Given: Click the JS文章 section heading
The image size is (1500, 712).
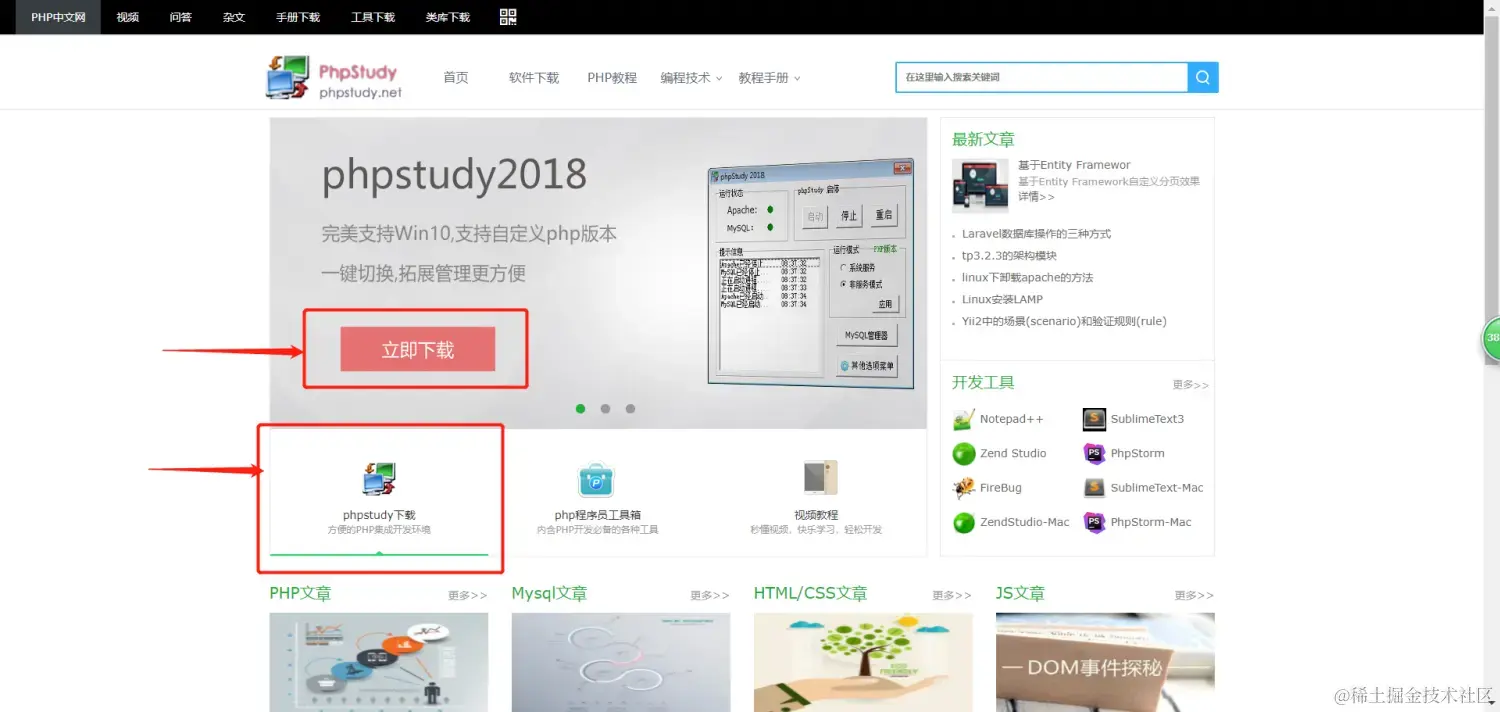Looking at the screenshot, I should pos(1020,594).
